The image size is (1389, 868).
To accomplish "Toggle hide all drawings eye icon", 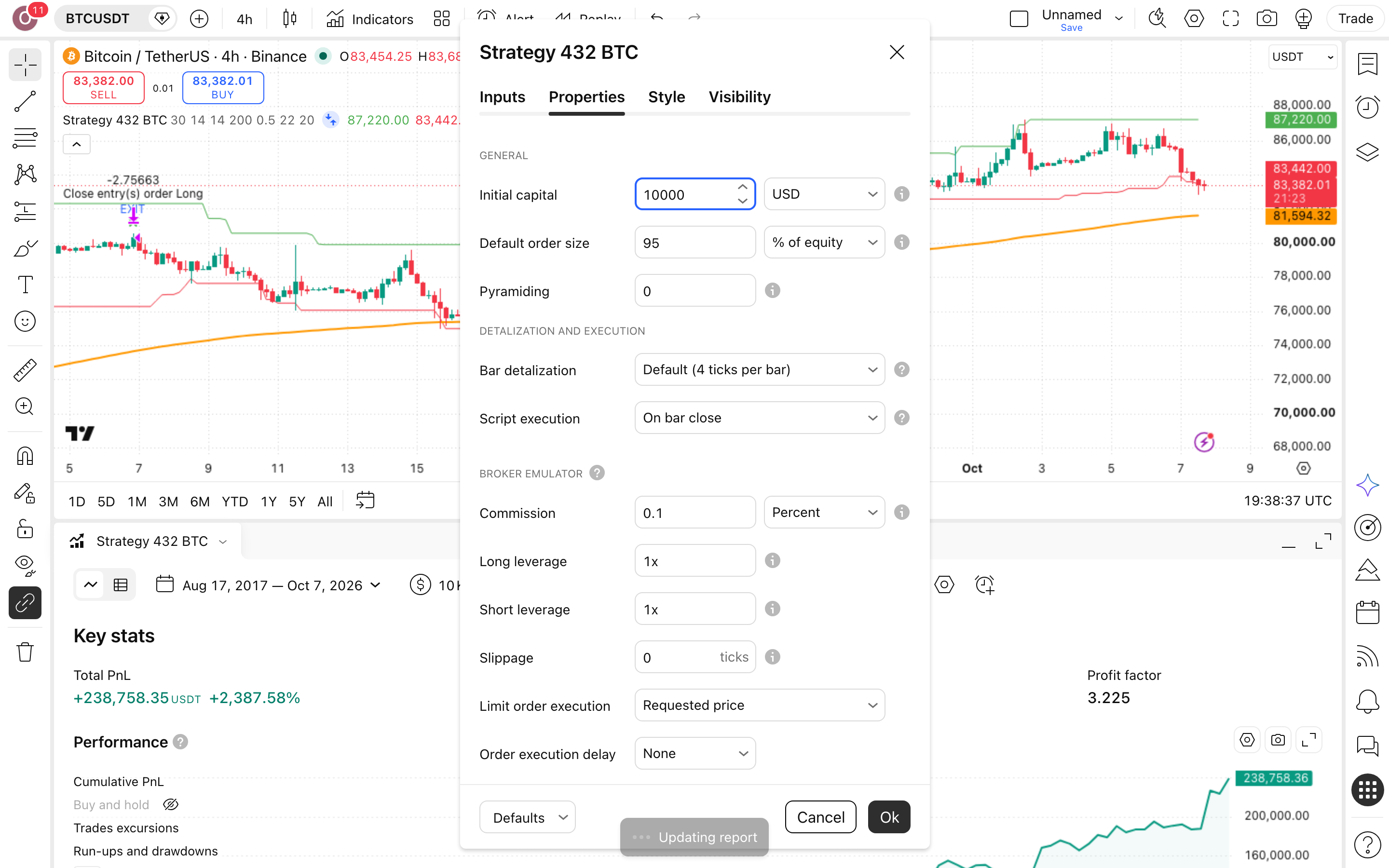I will [25, 566].
